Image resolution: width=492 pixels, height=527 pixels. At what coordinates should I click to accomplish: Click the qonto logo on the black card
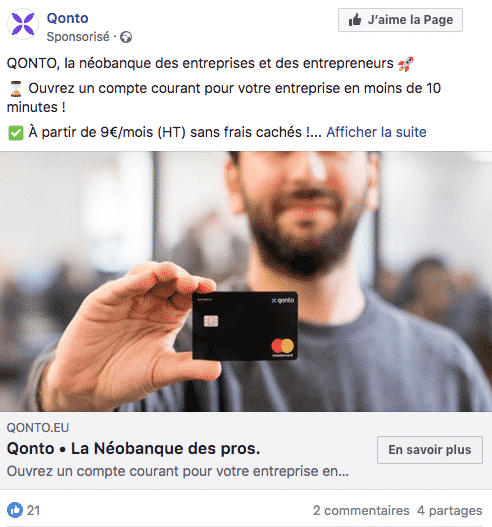283,300
